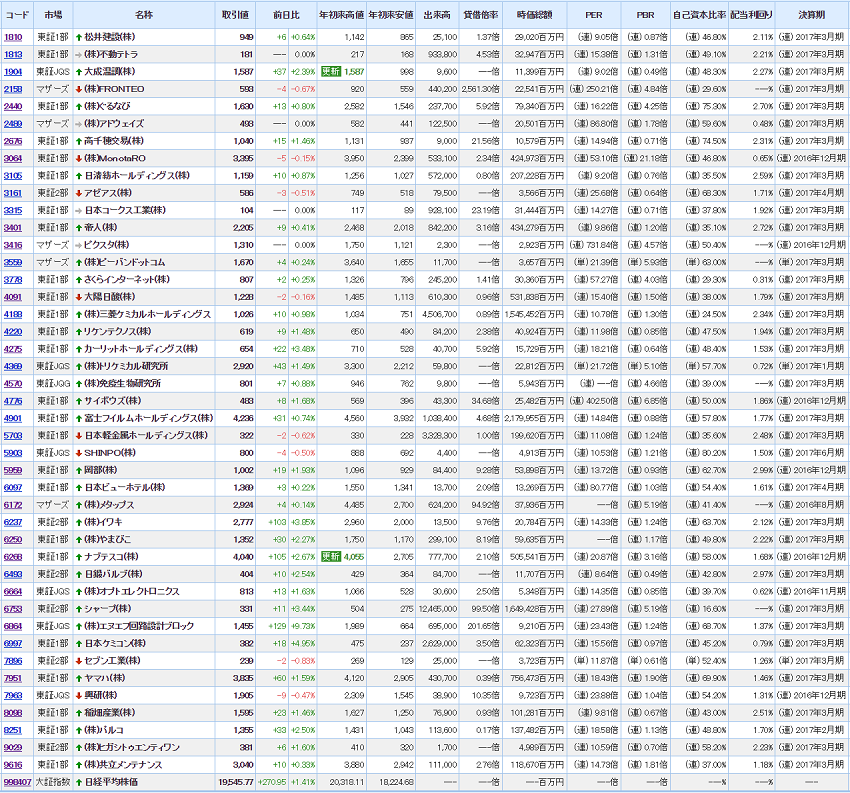Click the PBR column header
The height and width of the screenshot is (793, 850).
(646, 15)
